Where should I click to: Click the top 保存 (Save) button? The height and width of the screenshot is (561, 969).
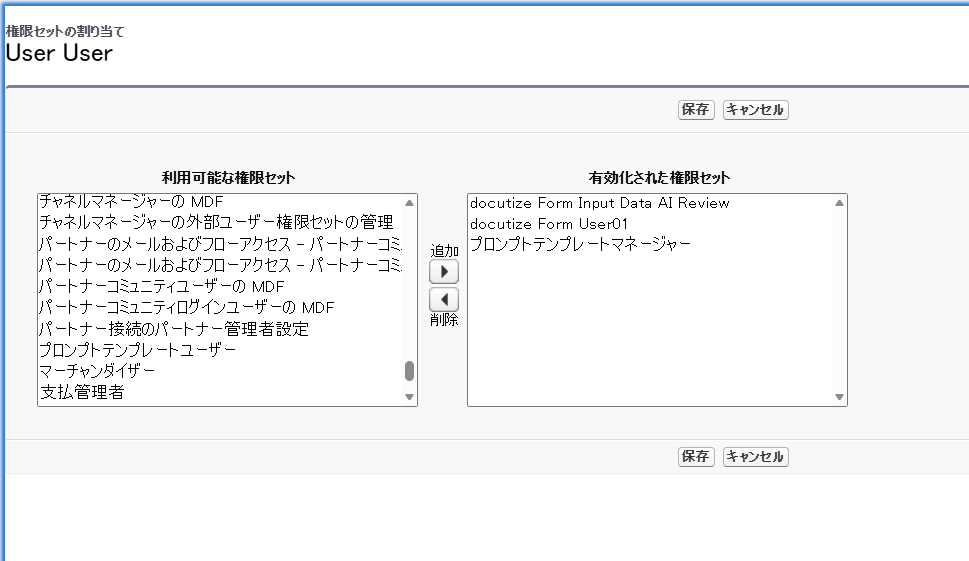coord(696,110)
